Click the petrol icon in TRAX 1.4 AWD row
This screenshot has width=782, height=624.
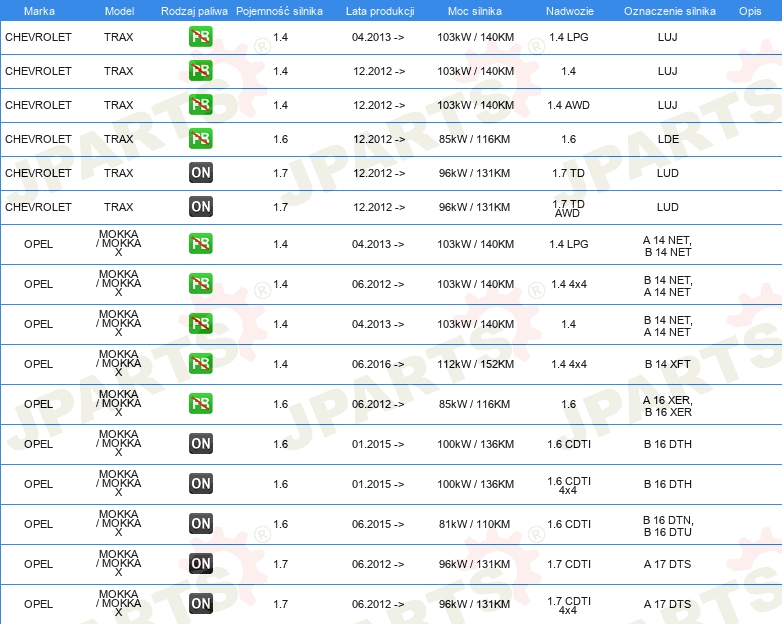coord(200,104)
